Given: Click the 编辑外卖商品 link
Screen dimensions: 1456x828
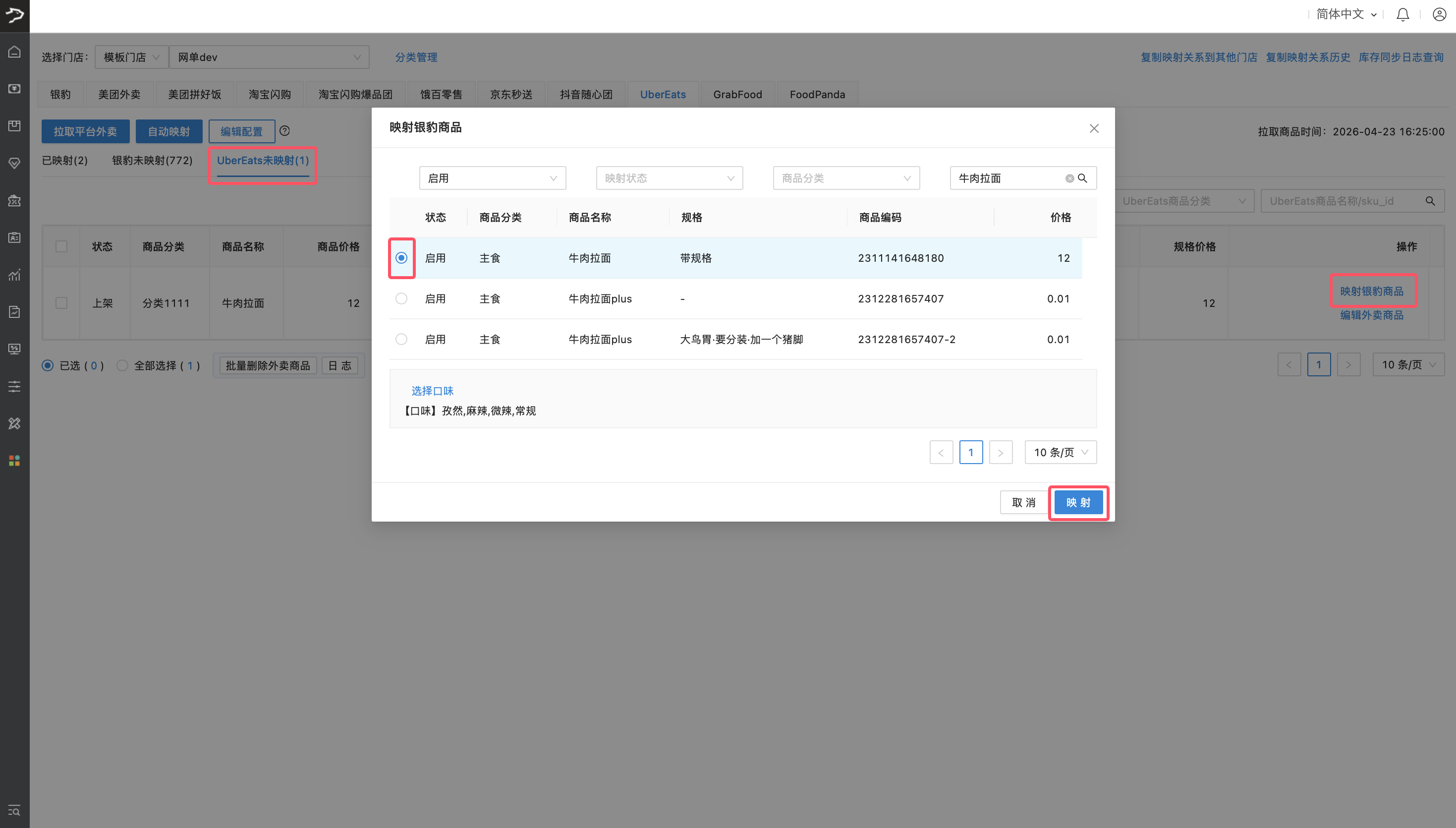Looking at the screenshot, I should pyautogui.click(x=1372, y=315).
